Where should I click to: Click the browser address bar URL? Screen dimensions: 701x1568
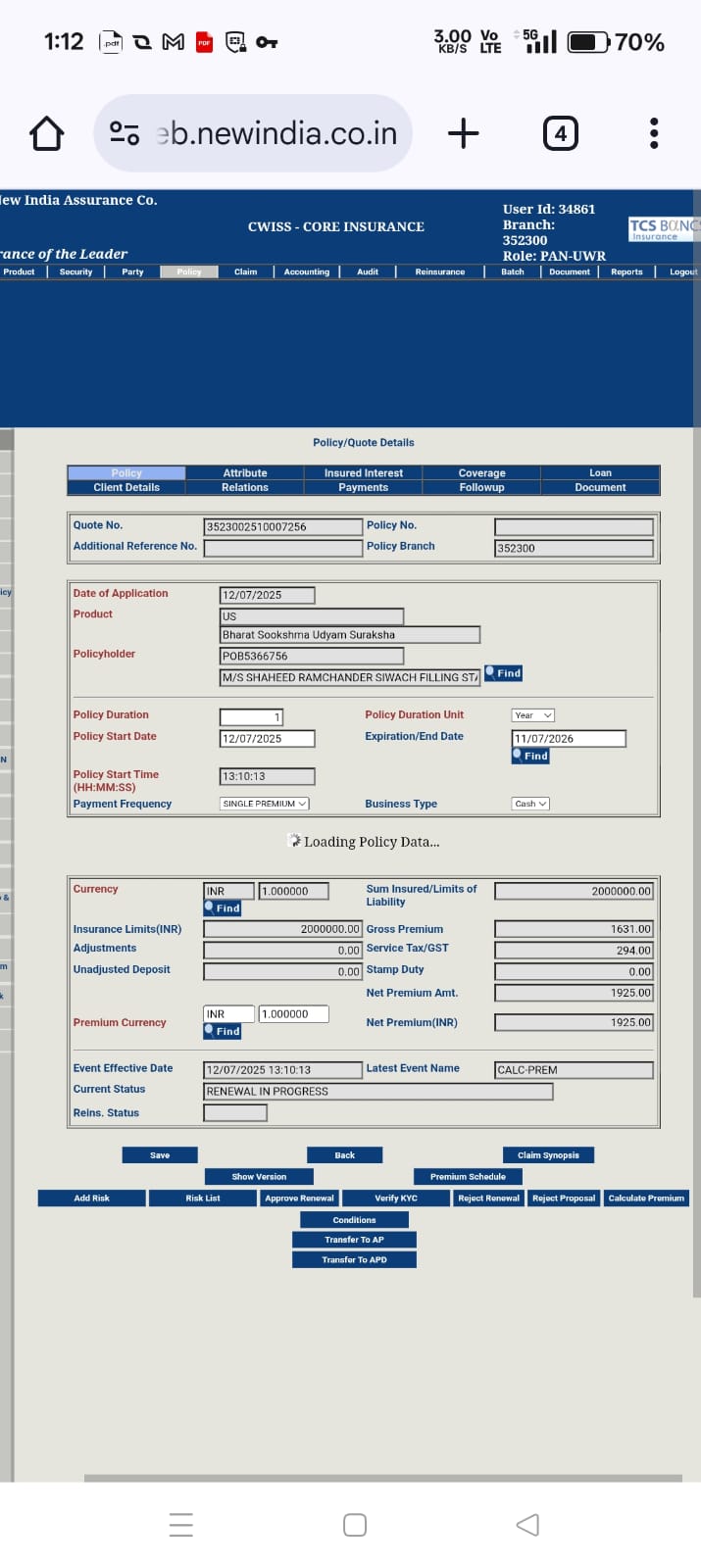click(277, 133)
